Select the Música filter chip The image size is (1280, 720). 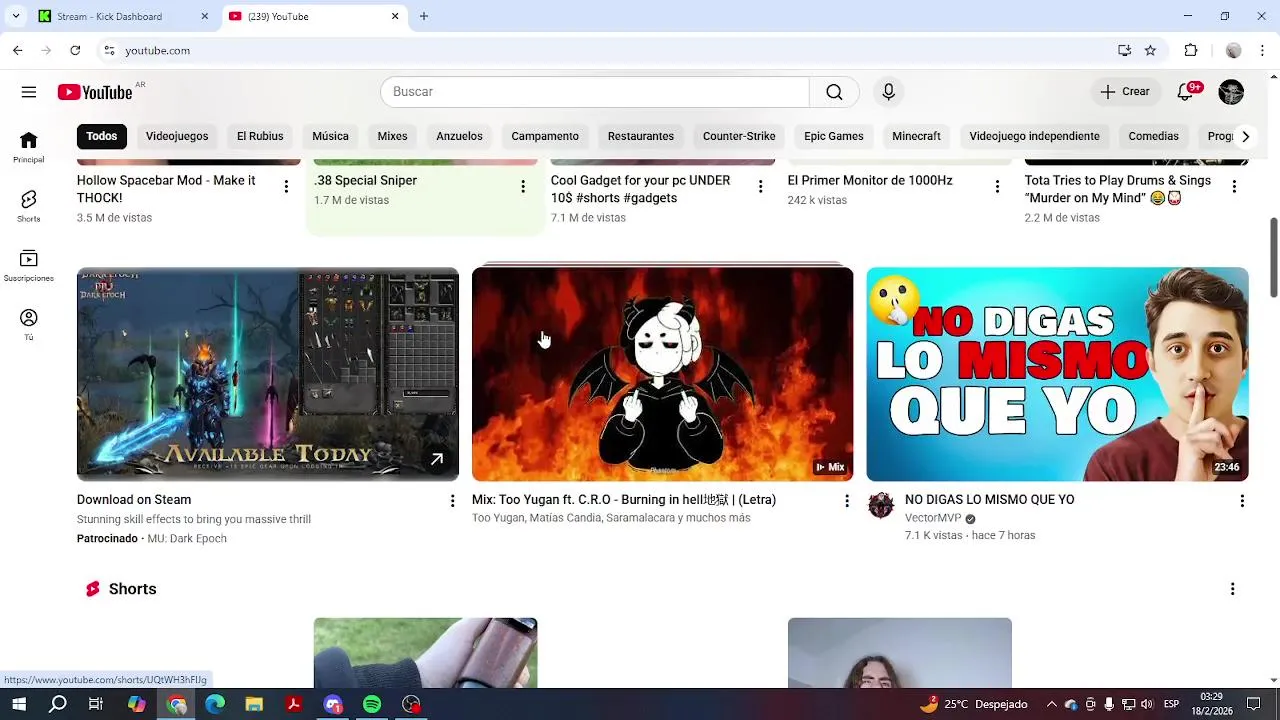coord(330,136)
